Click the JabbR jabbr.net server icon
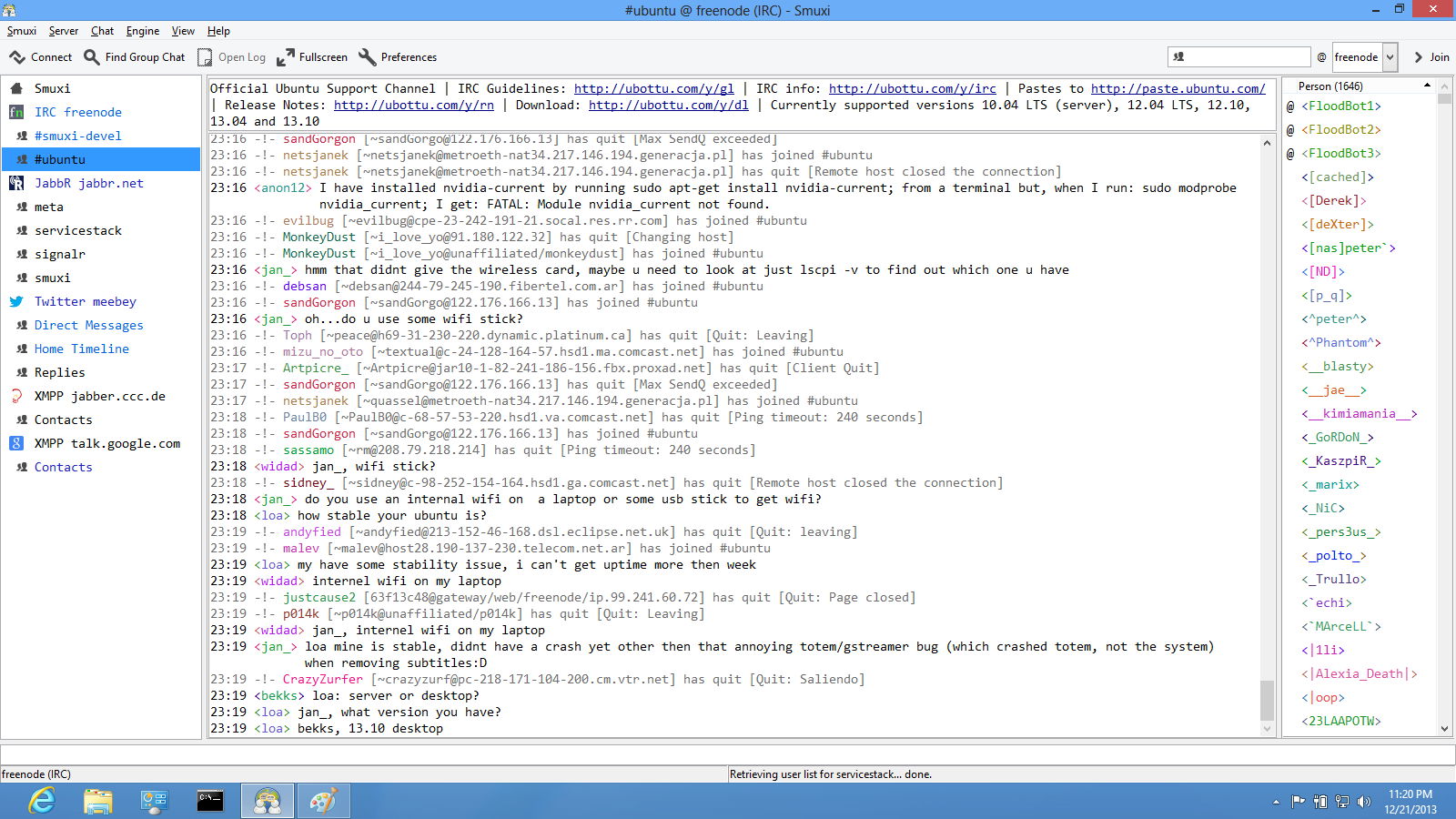The height and width of the screenshot is (819, 1456). [x=16, y=183]
